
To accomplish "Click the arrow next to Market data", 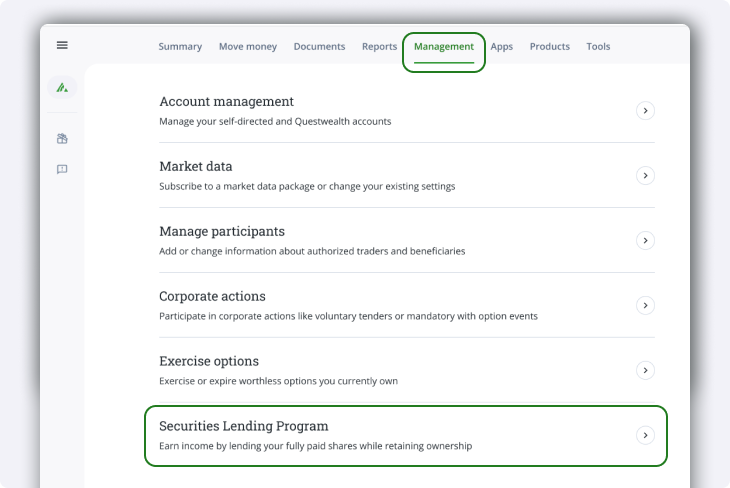I will coord(645,175).
